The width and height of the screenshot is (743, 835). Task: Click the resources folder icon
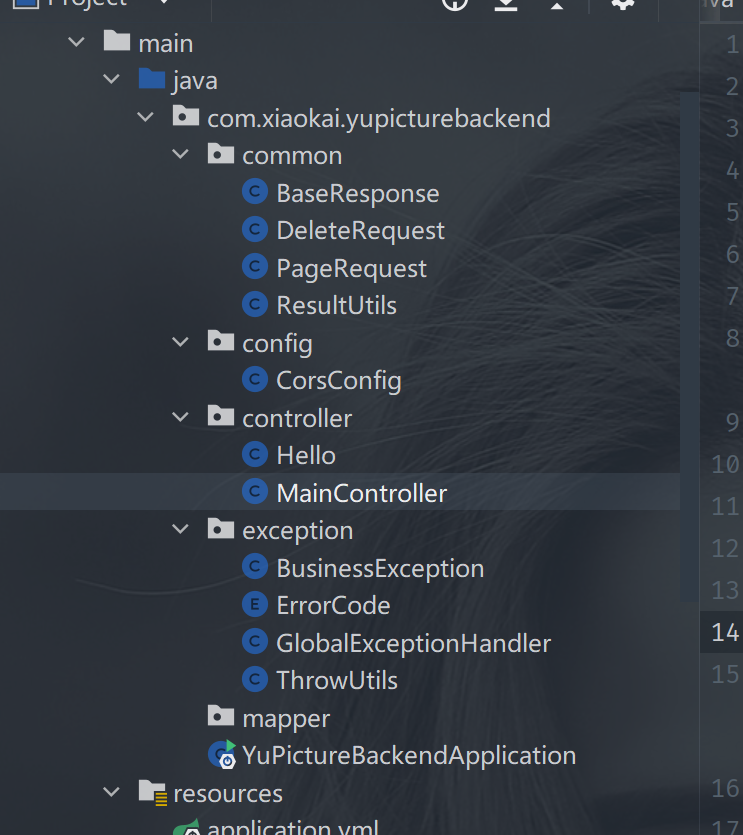coord(153,793)
